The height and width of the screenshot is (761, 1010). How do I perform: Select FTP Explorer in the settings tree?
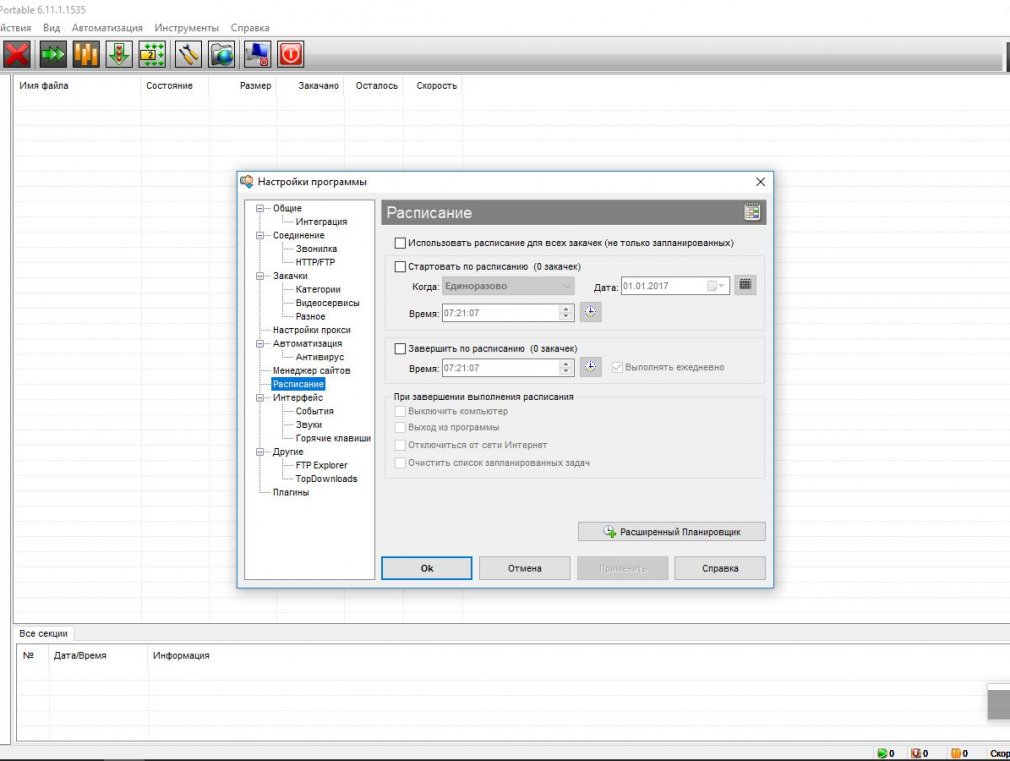[321, 465]
